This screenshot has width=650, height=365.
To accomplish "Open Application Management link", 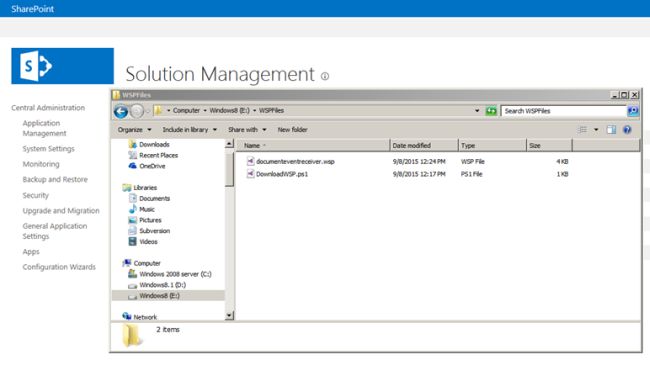I will (x=44, y=128).
